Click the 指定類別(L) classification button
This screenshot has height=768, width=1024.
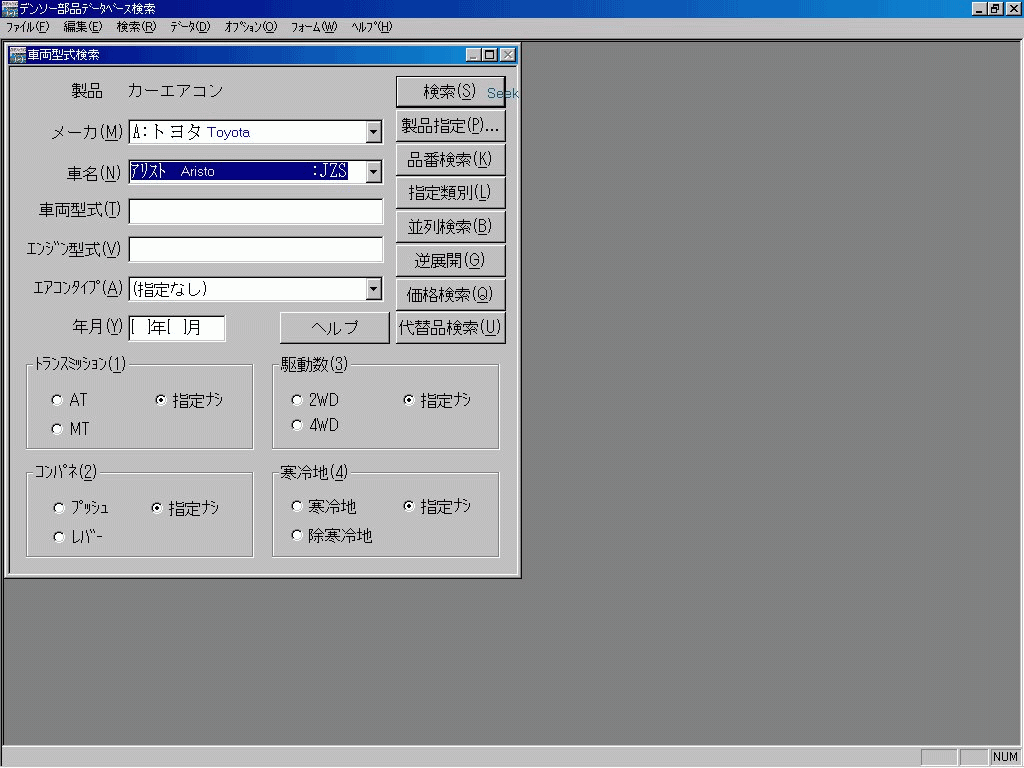(450, 192)
